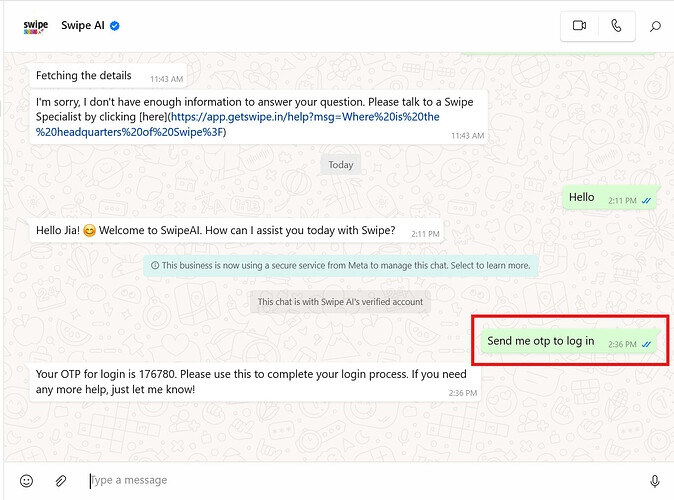Viewport: 674px width, 500px height.
Task: Attach a file with paperclip icon
Action: pos(61,481)
